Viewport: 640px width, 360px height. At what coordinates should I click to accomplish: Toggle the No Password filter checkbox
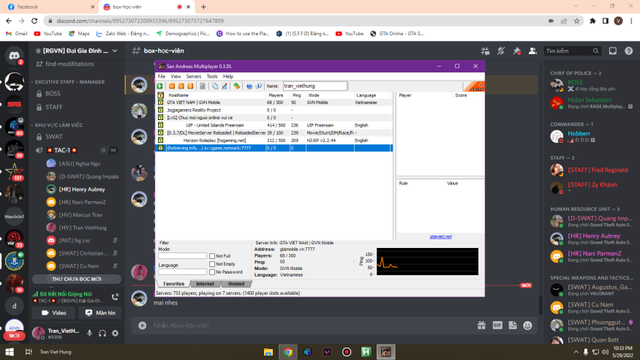coord(212,272)
